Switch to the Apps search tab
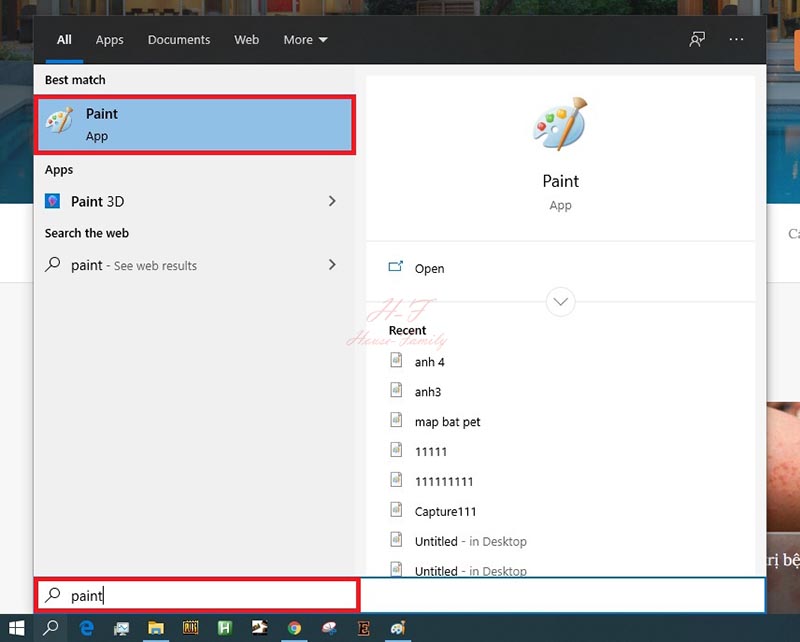Viewport: 800px width, 642px height. pos(110,40)
